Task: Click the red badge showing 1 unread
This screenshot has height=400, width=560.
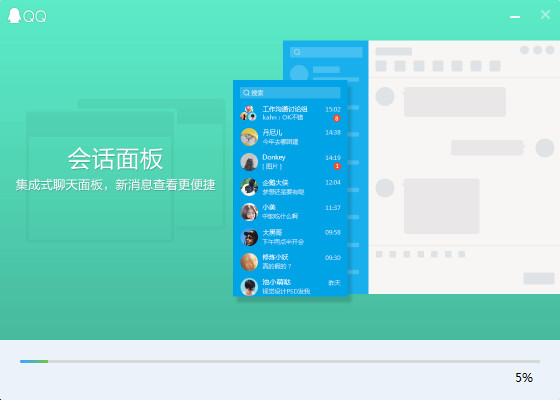Action: pyautogui.click(x=337, y=166)
